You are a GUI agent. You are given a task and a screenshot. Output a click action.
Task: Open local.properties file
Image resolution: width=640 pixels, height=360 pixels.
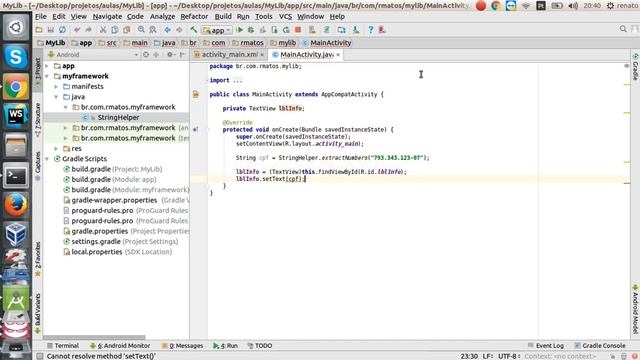[x=118, y=252]
